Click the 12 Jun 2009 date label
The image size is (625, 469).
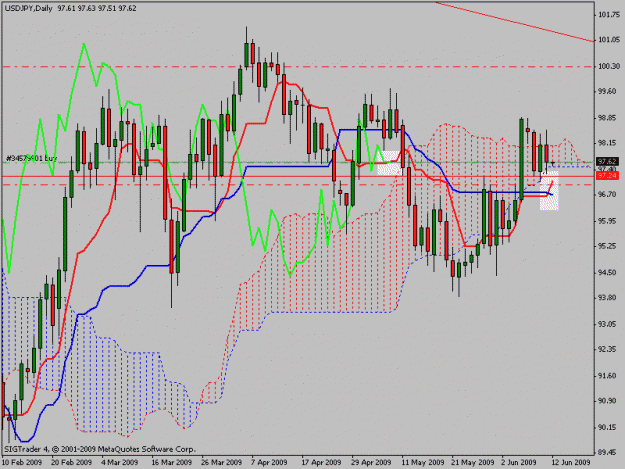click(570, 463)
